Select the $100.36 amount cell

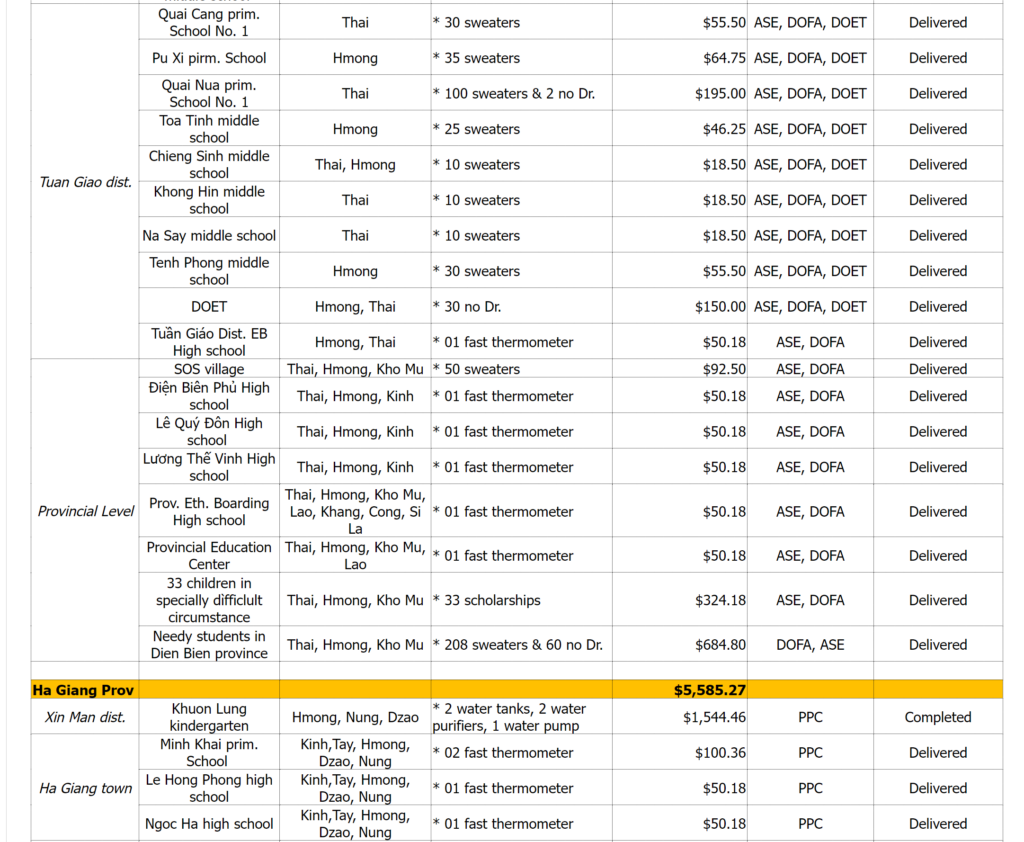680,752
